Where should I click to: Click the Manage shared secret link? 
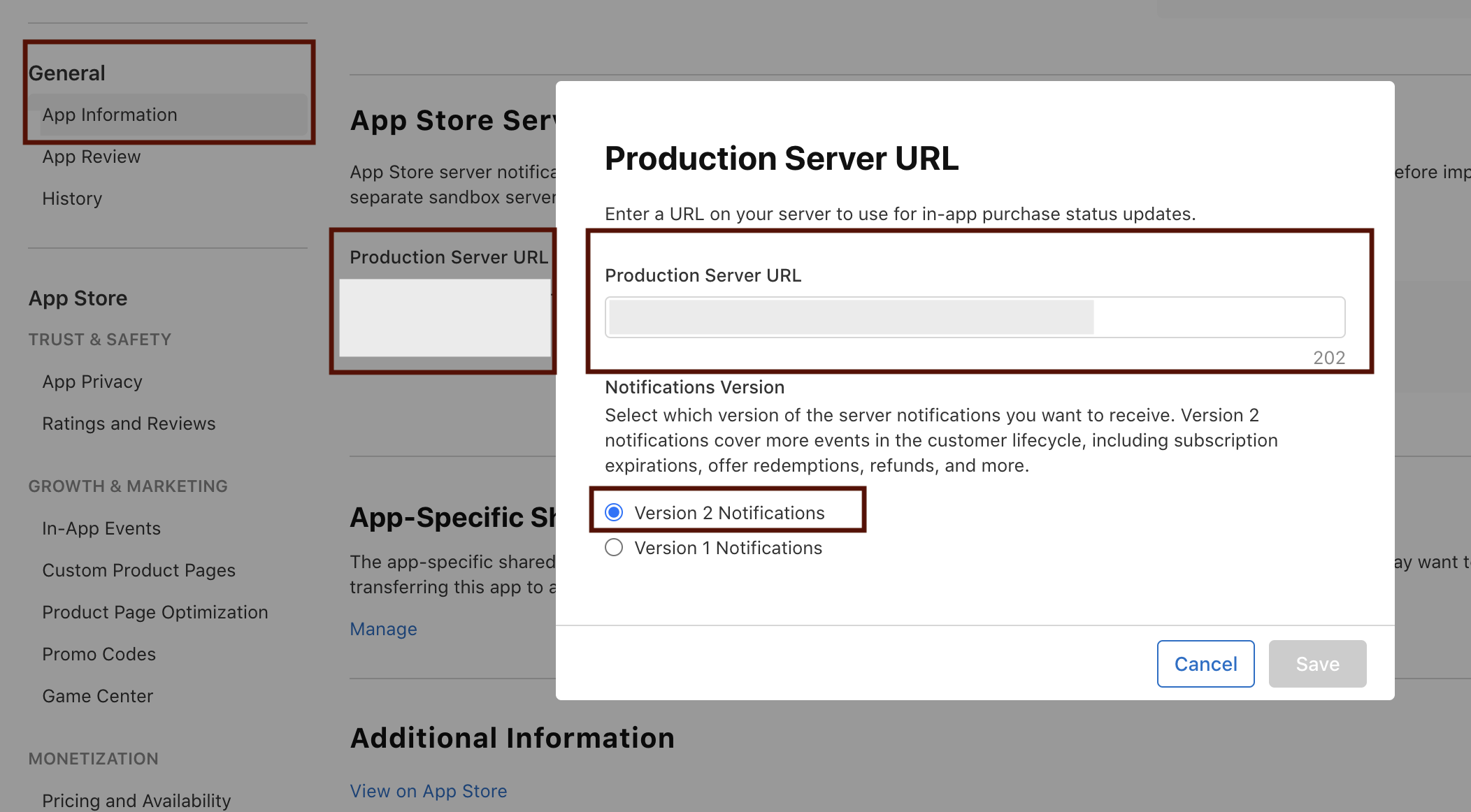(x=383, y=629)
